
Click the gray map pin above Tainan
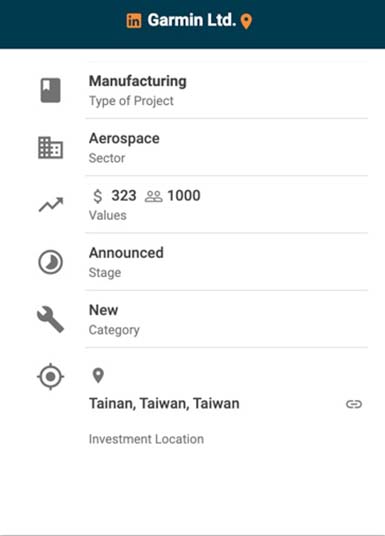(98, 376)
